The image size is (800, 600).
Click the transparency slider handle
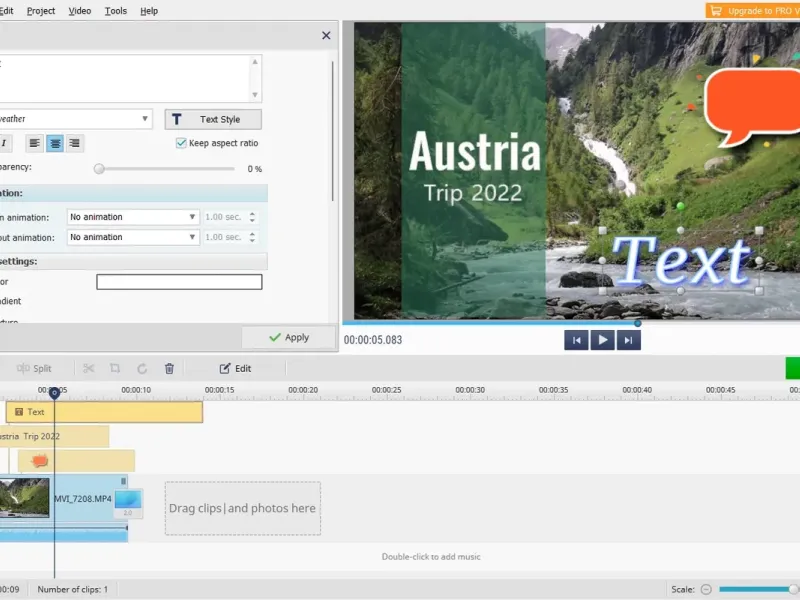99,169
